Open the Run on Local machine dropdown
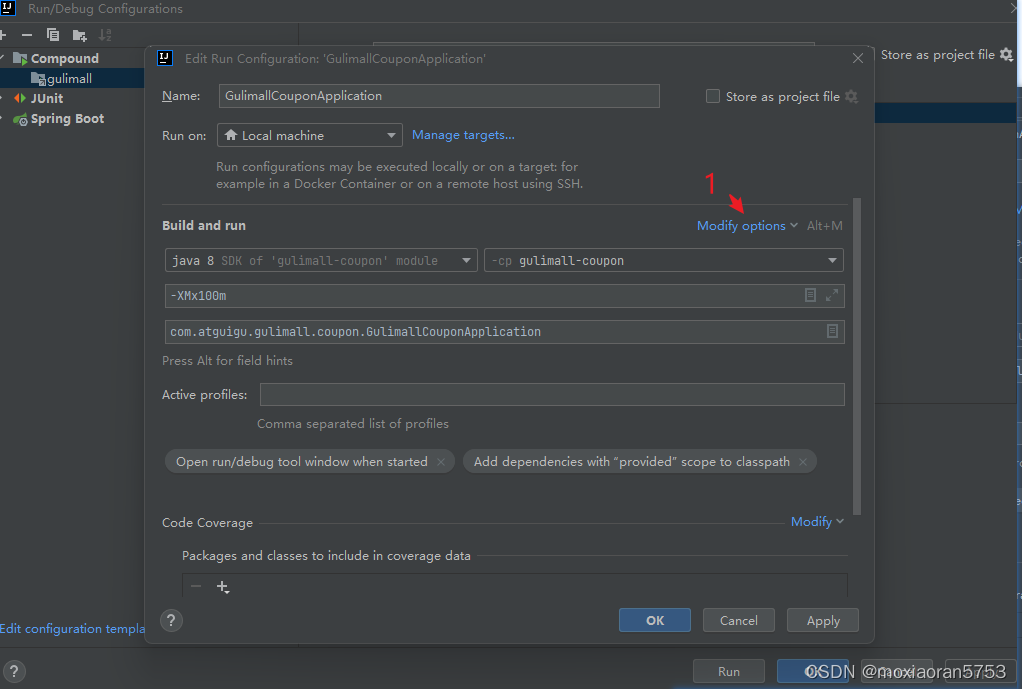This screenshot has width=1022, height=689. pos(310,136)
